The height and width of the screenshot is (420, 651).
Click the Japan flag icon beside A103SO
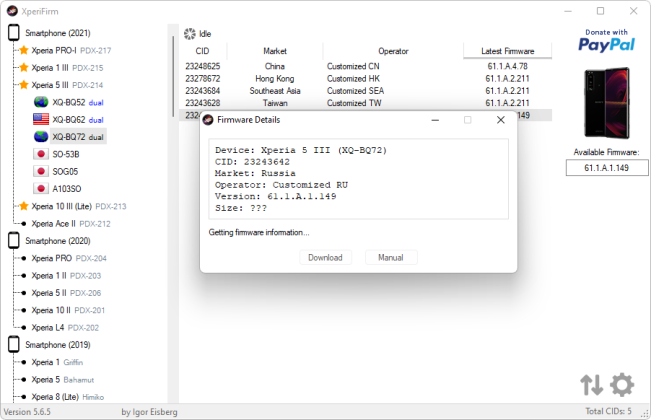tap(41, 189)
